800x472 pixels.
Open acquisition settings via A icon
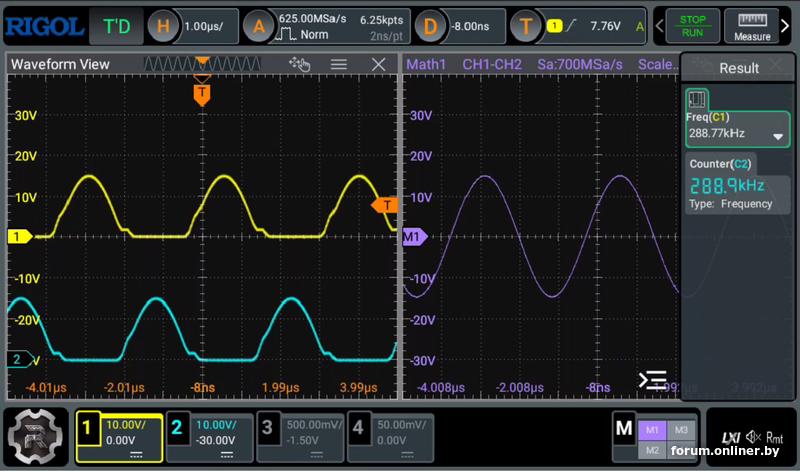259,26
